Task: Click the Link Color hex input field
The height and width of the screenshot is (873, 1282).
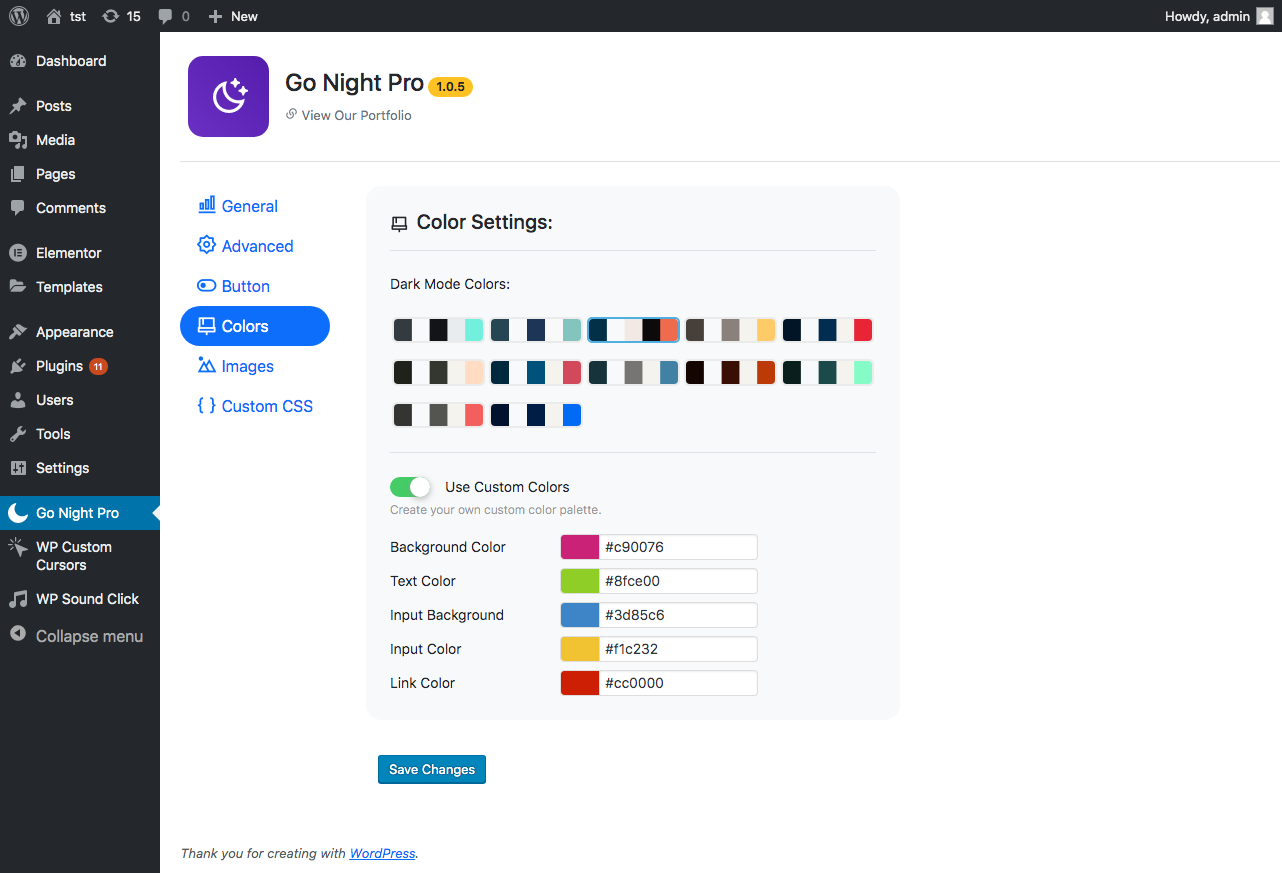Action: 678,683
